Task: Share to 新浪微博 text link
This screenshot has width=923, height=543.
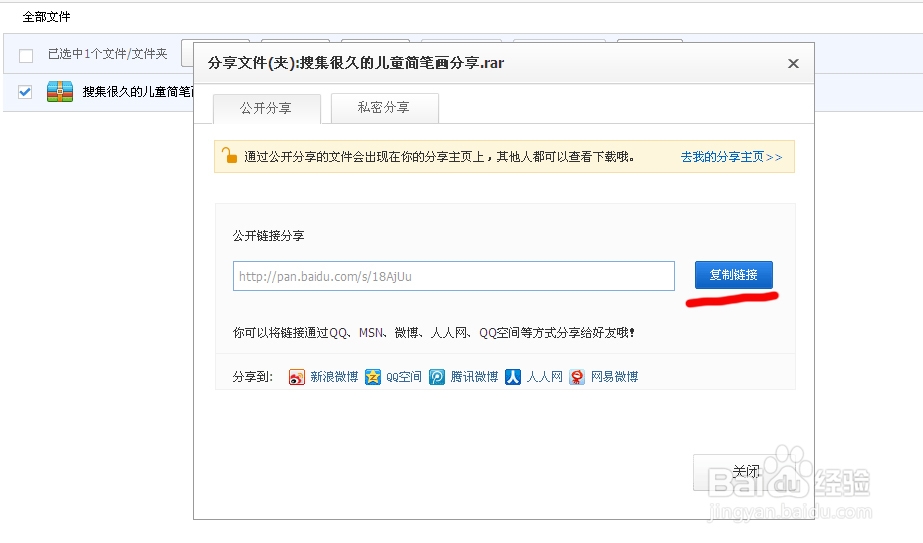Action: (334, 377)
